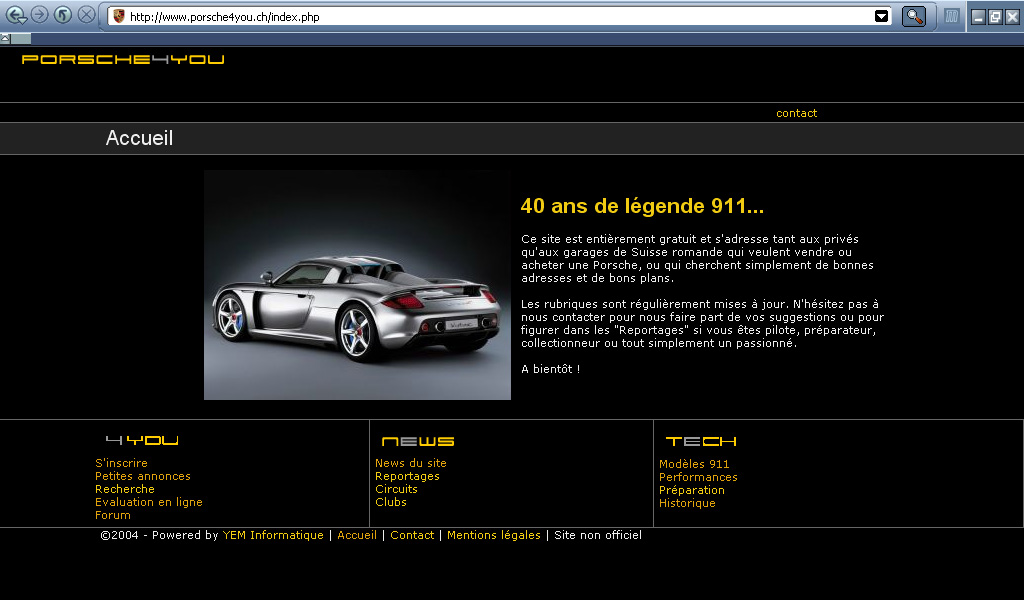This screenshot has width=1024, height=600.
Task: Reload the page with the refresh icon
Action: tap(63, 14)
